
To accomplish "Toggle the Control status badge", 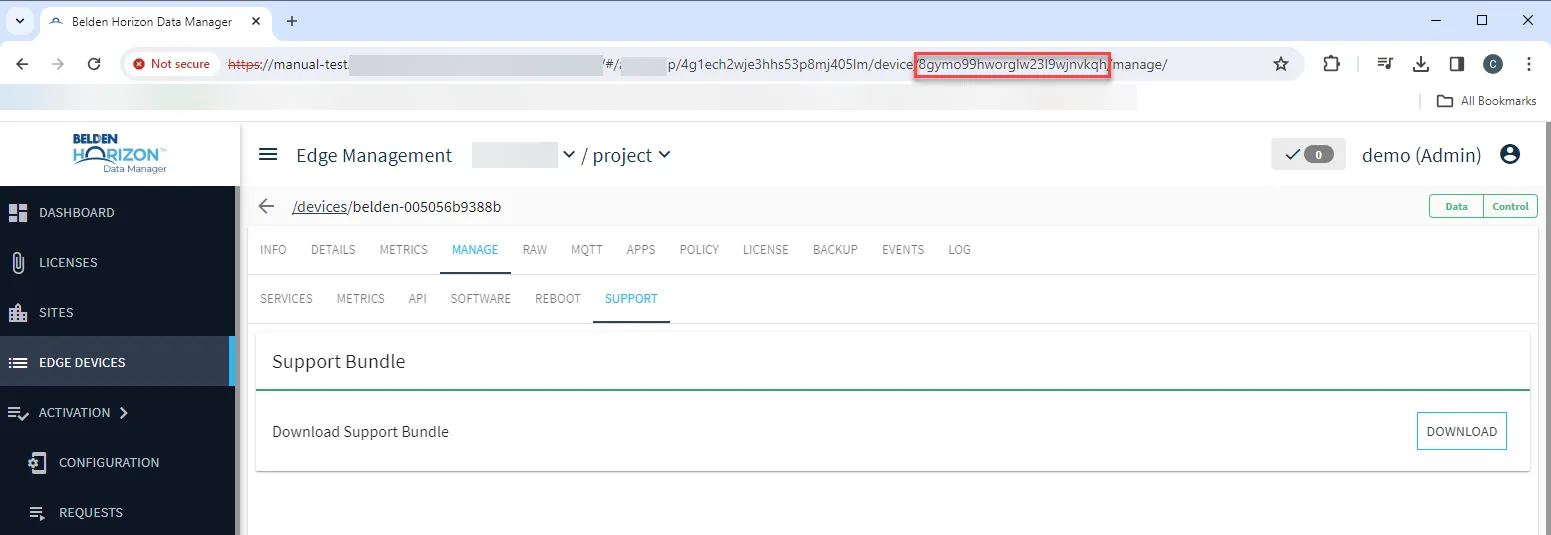I will tap(1510, 206).
